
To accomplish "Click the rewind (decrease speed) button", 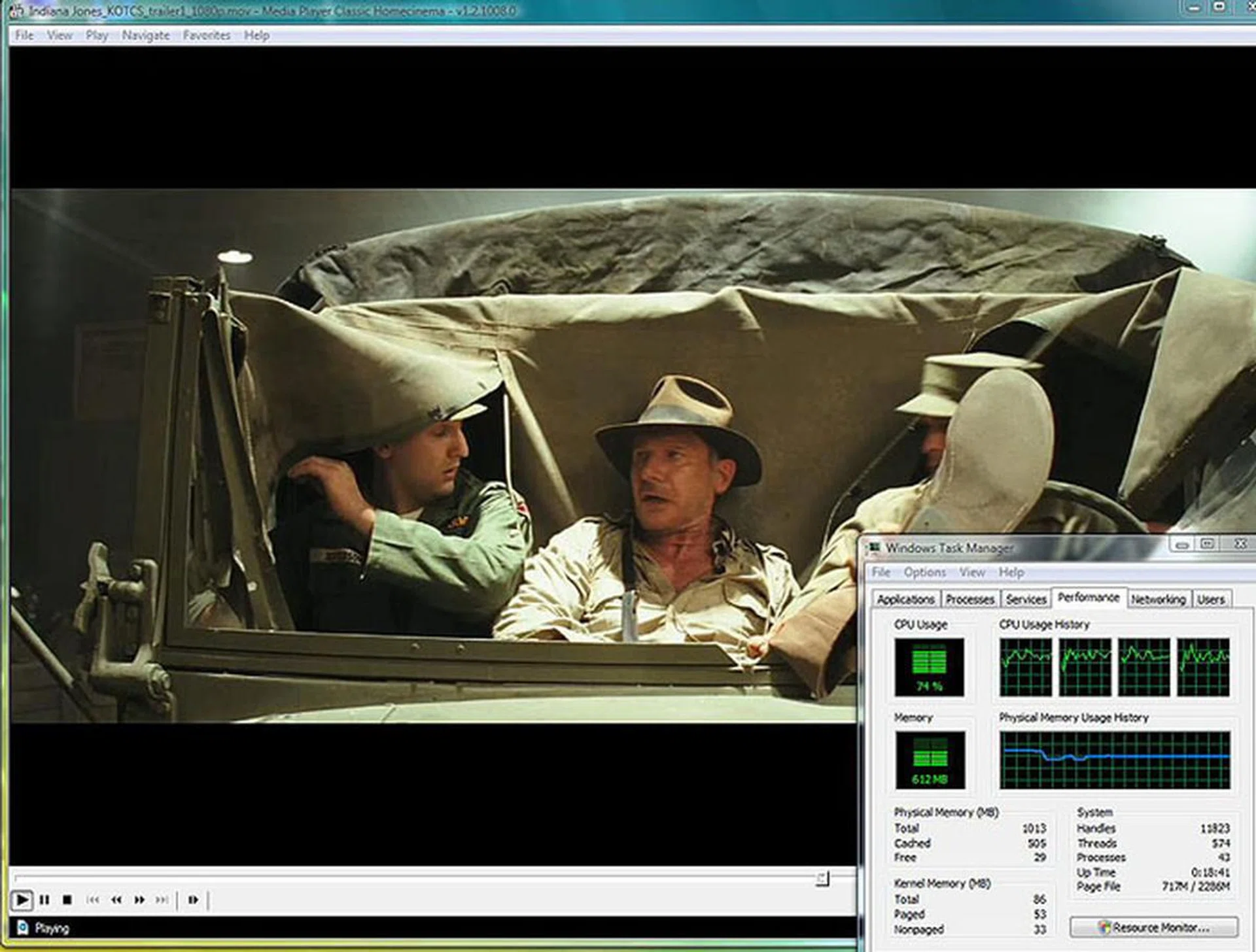I will (x=116, y=900).
